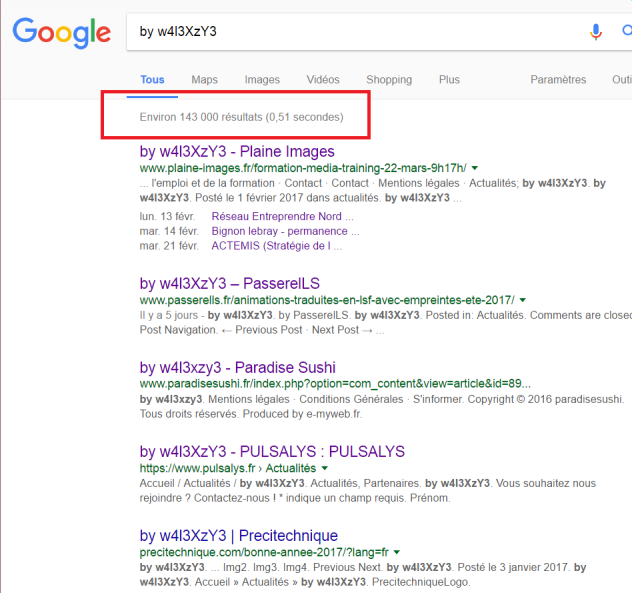This screenshot has height=593, width=632.
Task: Expand dropdown arrow beside plaine-images.fr URL
Action: click(x=475, y=169)
